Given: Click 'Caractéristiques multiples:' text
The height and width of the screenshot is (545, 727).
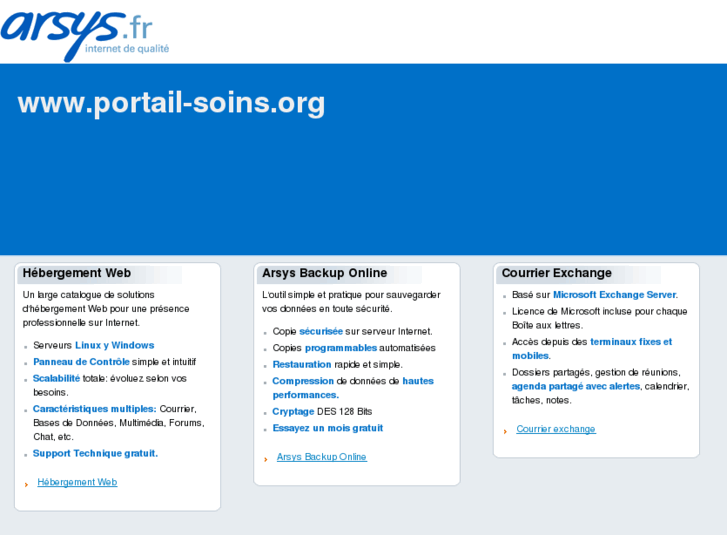Looking at the screenshot, I should pyautogui.click(x=95, y=409).
